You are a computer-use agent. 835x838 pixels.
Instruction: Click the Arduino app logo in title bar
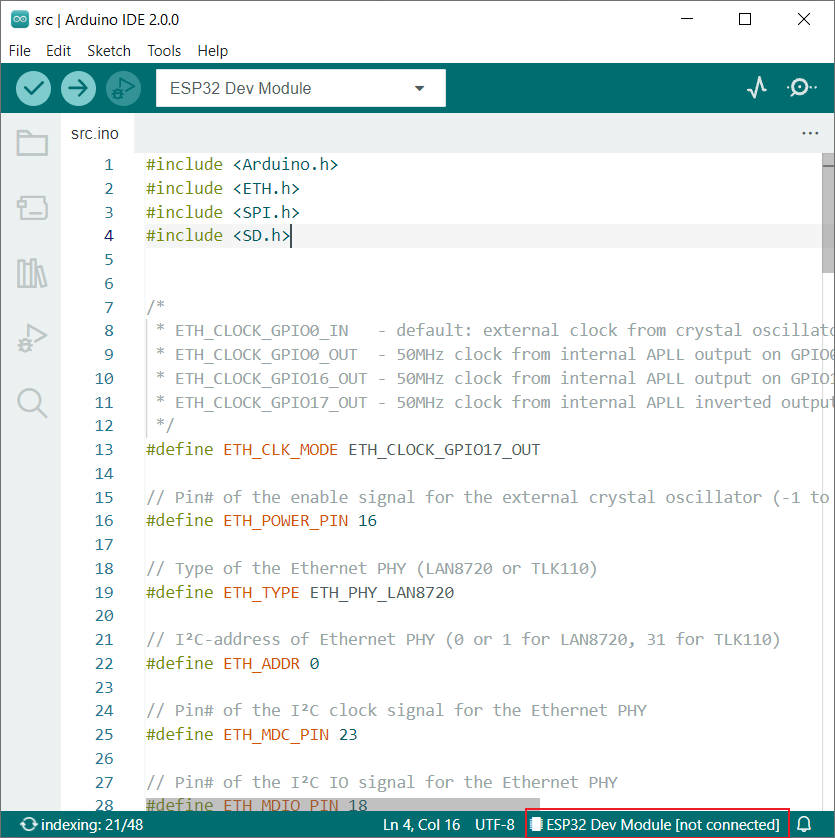(20, 19)
